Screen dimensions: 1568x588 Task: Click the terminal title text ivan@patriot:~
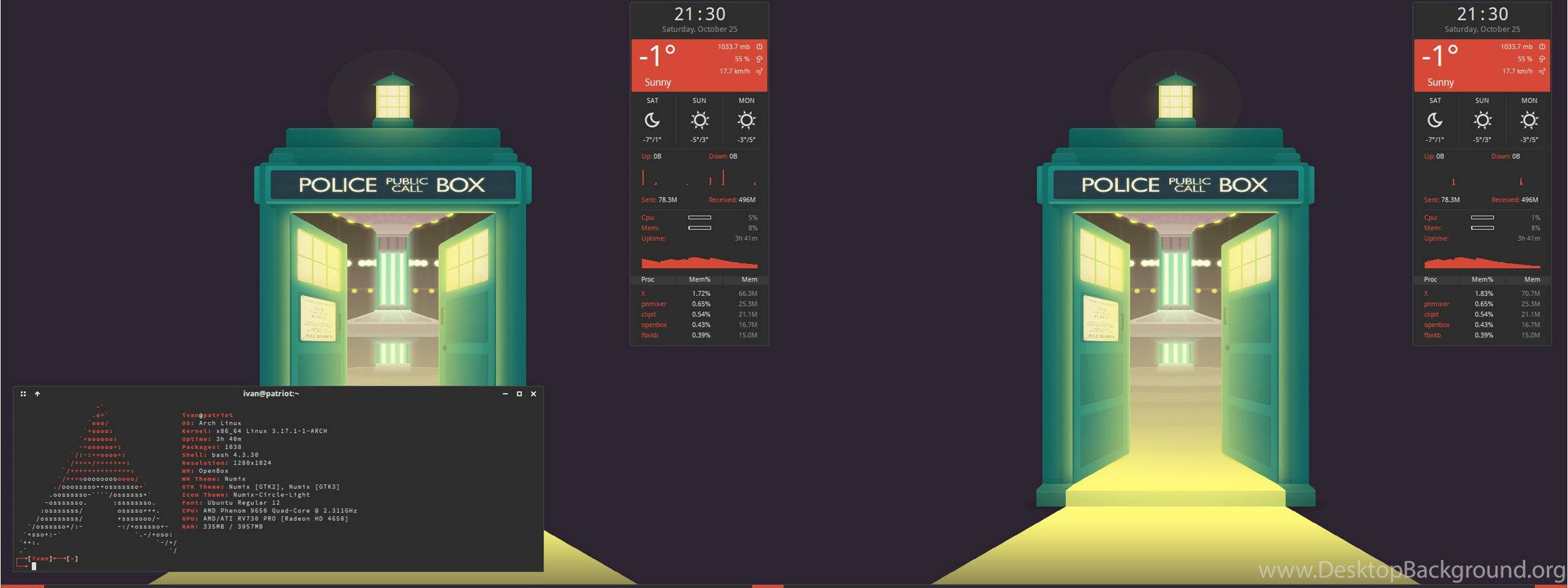point(271,393)
